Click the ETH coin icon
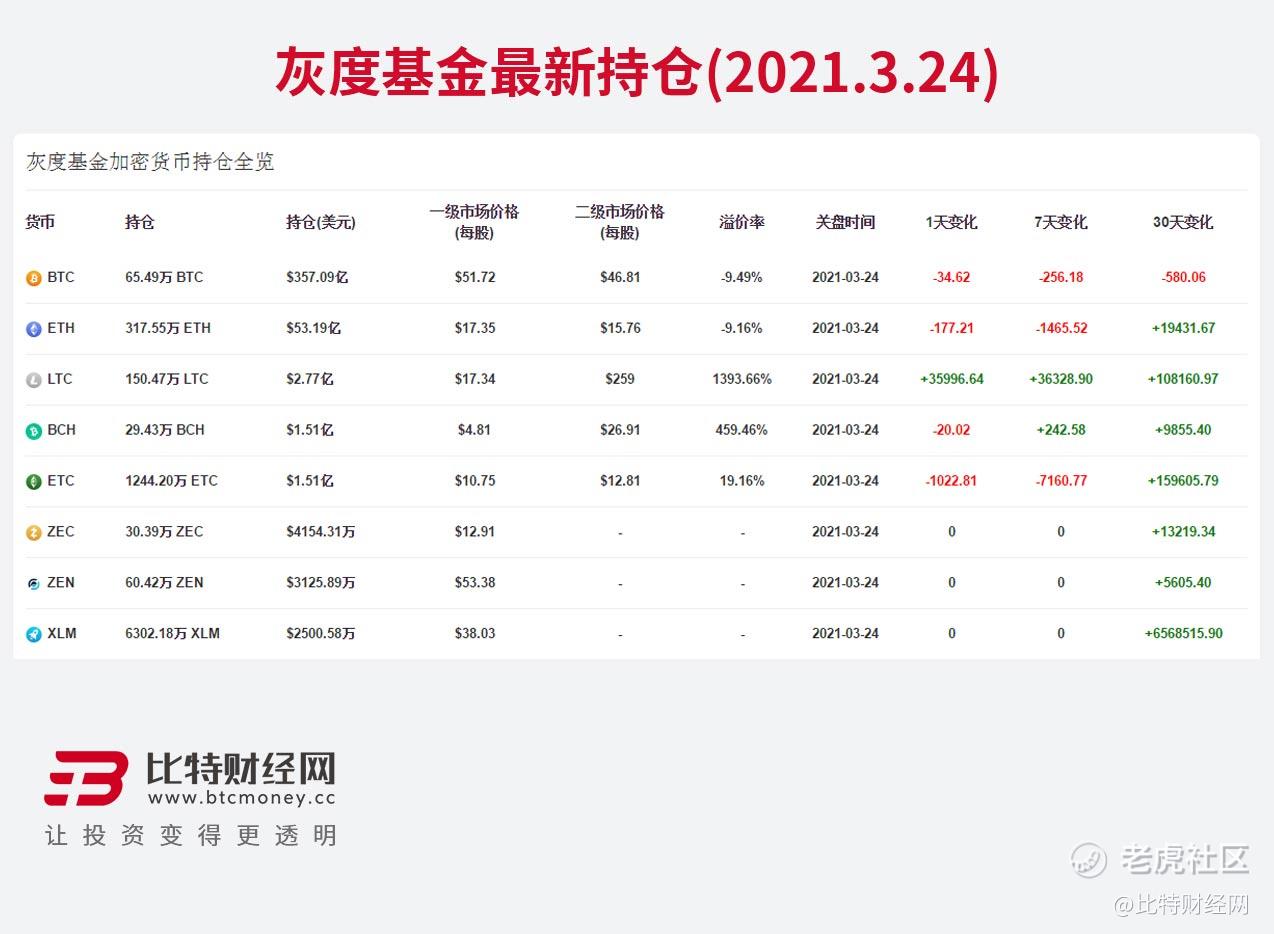 coord(34,329)
